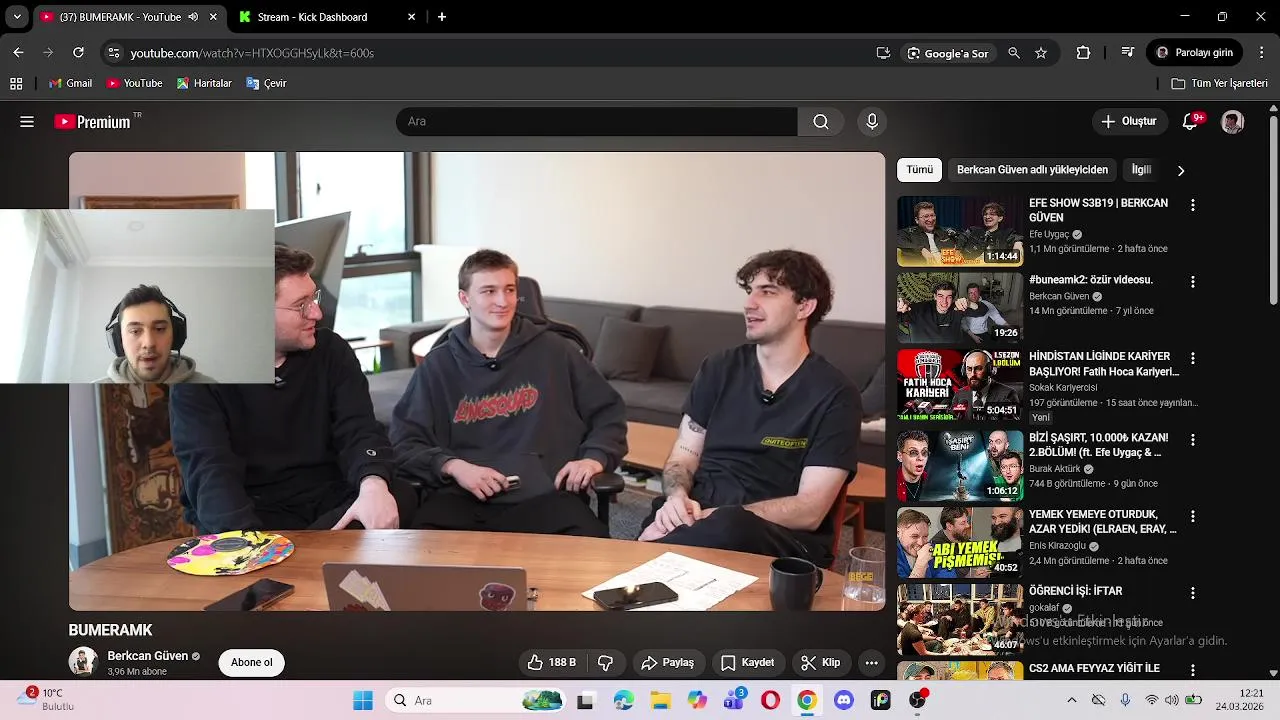This screenshot has width=1280, height=720.
Task: Open Haritalar bookmark
Action: tap(204, 84)
